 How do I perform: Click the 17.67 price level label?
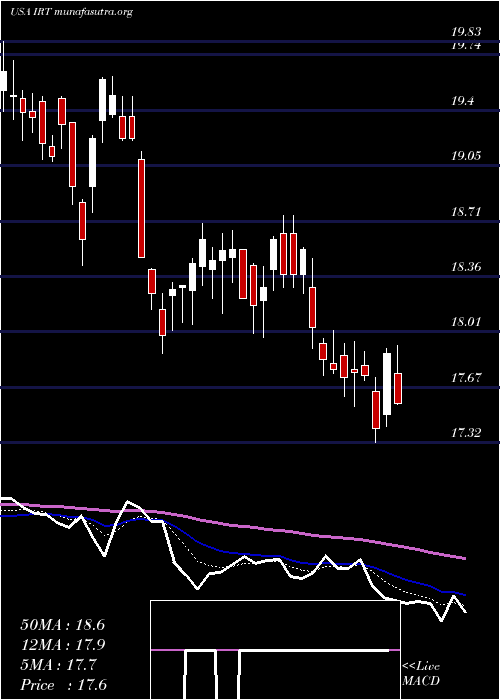pyautogui.click(x=466, y=378)
